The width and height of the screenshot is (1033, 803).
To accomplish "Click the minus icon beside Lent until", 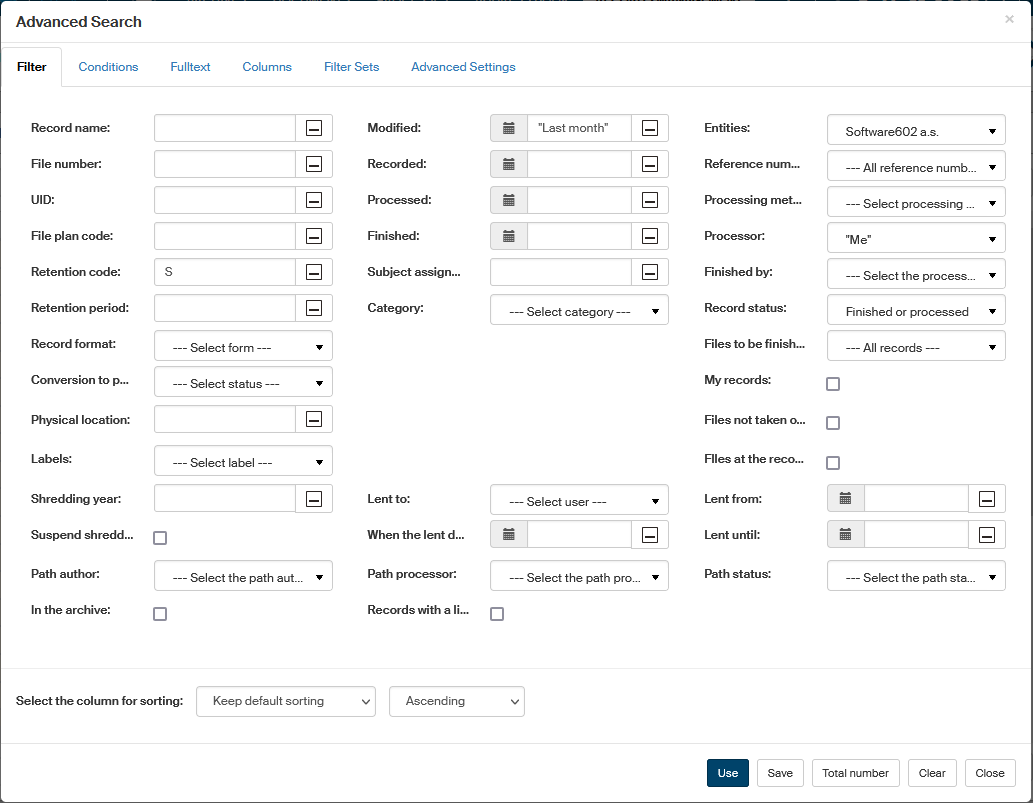I will [x=987, y=535].
